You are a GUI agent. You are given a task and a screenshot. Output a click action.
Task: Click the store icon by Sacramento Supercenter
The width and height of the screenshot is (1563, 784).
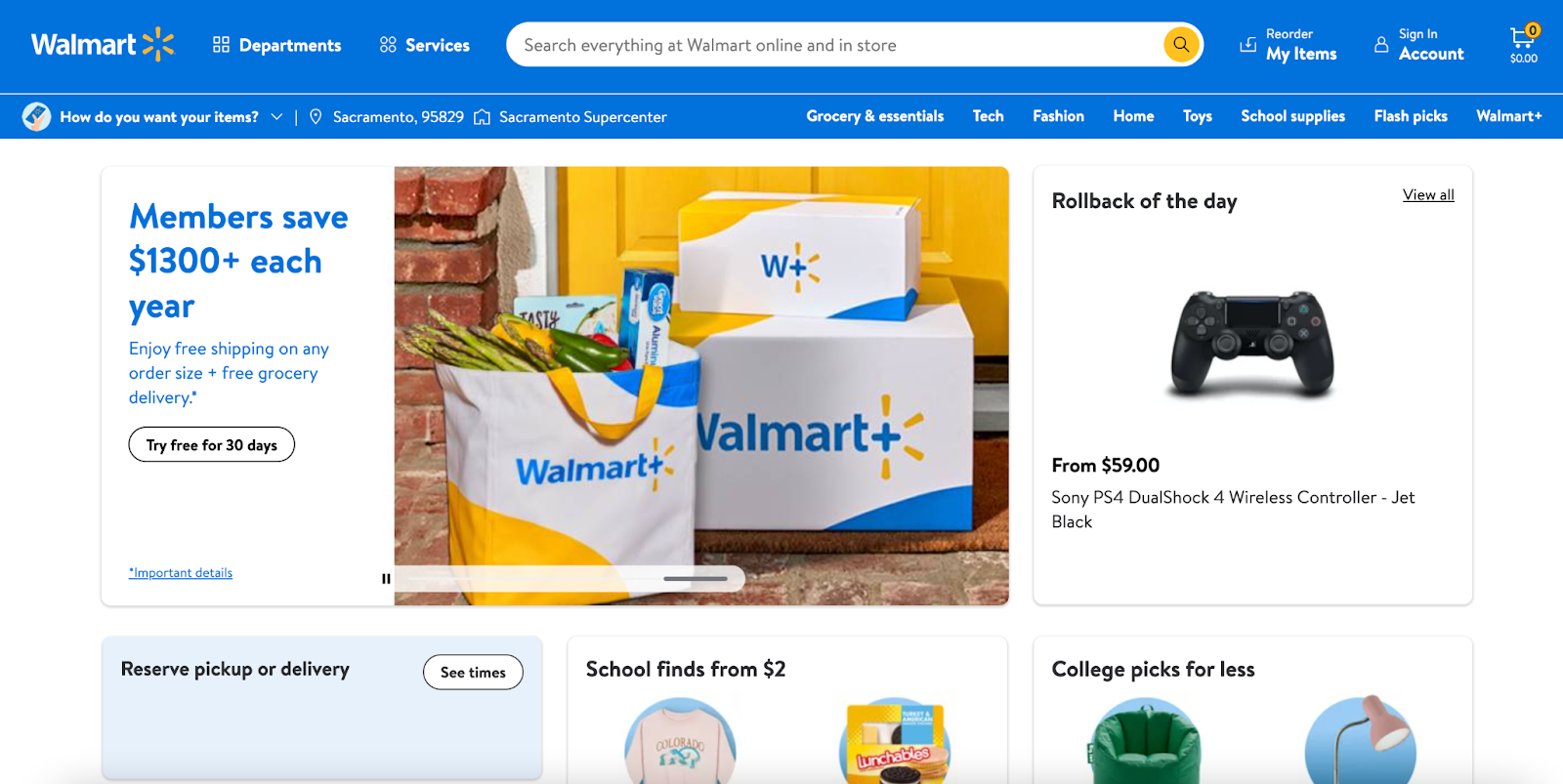tap(482, 117)
